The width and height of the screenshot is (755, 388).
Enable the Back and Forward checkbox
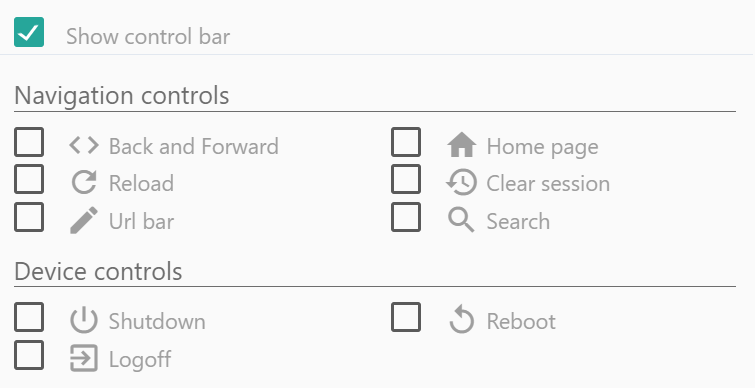click(x=29, y=142)
